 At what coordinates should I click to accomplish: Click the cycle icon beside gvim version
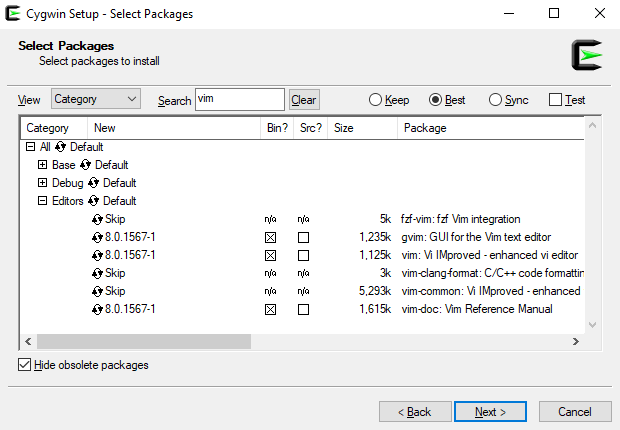pos(97,237)
